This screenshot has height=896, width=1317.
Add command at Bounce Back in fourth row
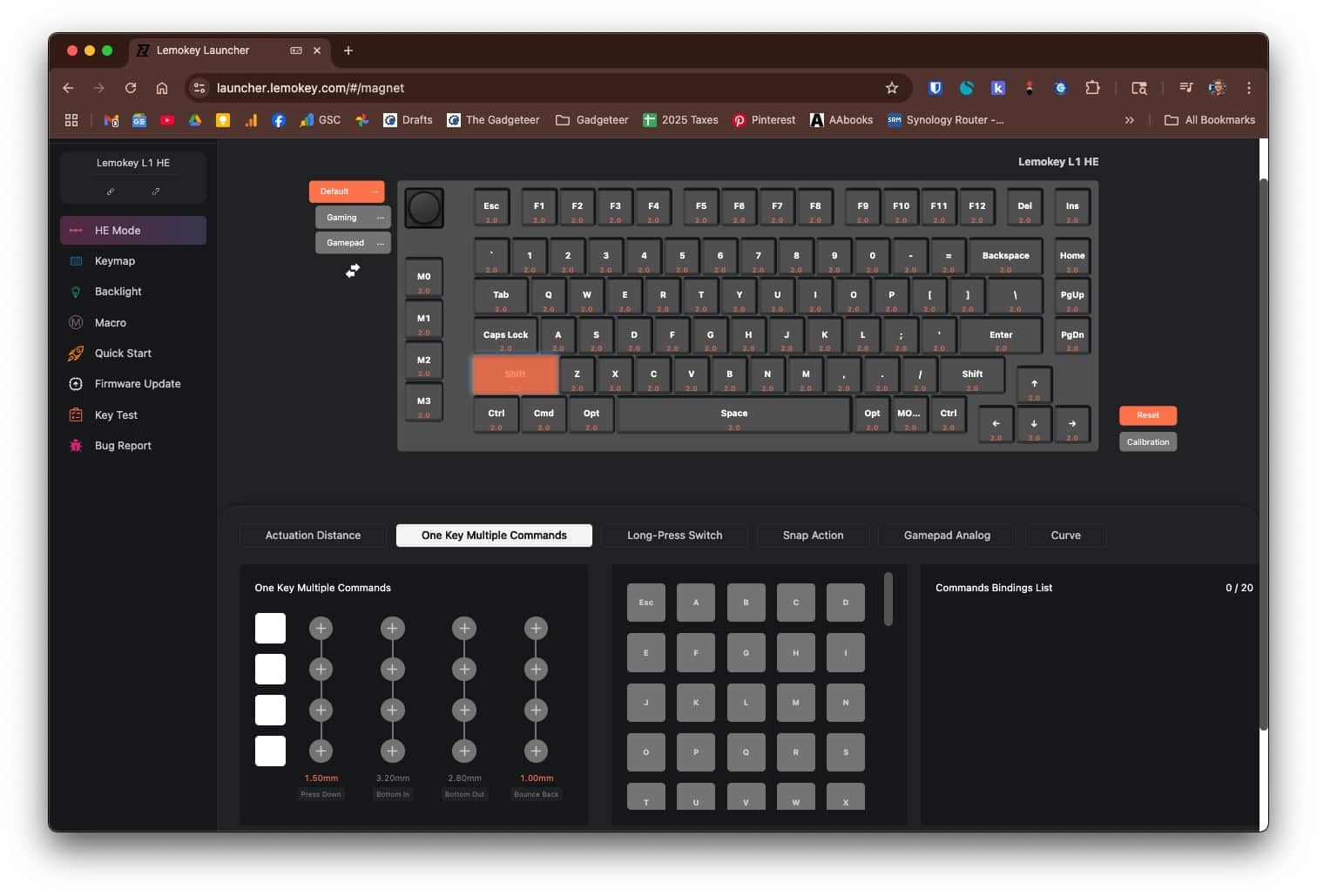click(x=536, y=751)
